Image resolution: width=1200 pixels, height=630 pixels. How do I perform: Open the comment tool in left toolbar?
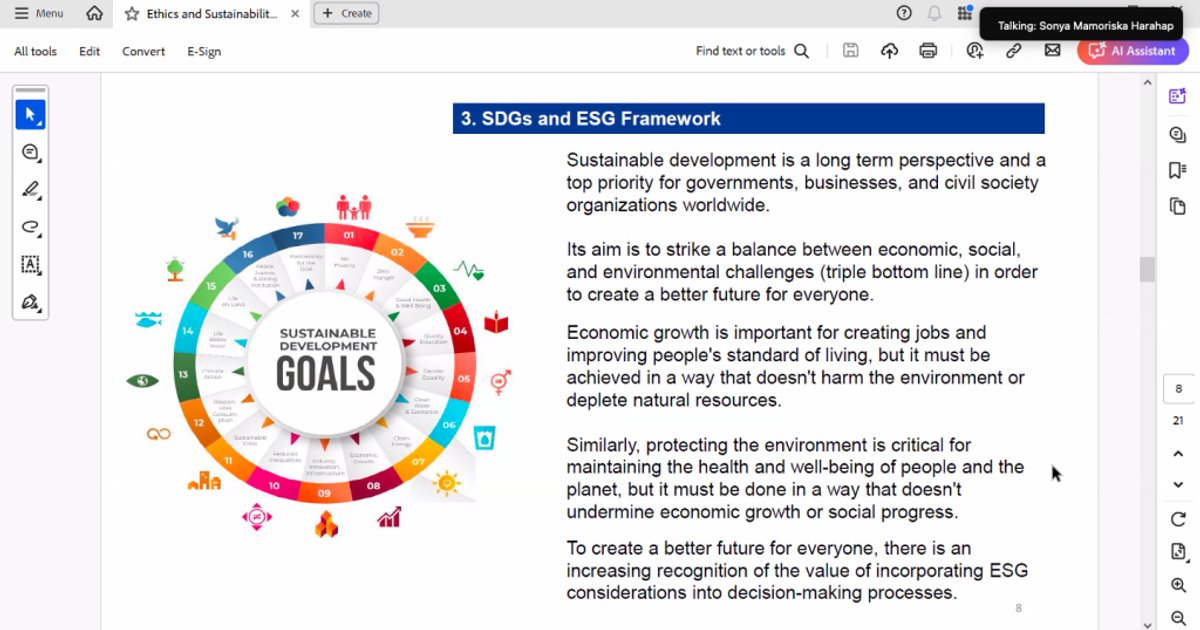coord(30,152)
